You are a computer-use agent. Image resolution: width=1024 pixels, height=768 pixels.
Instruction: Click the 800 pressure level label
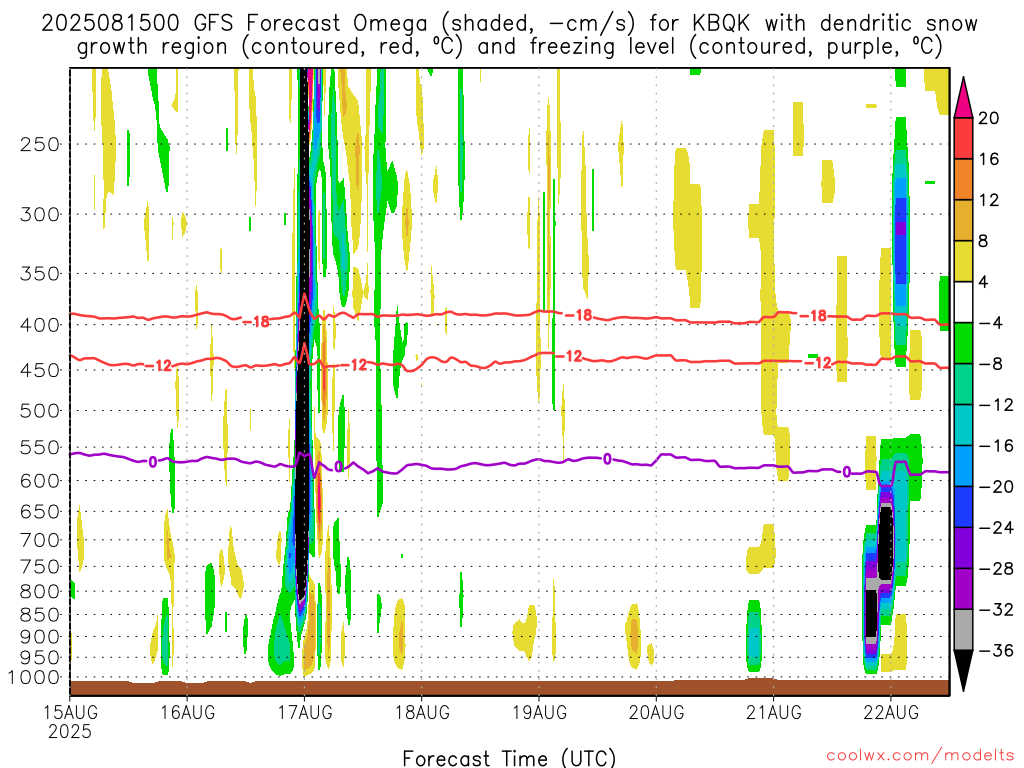(40, 591)
